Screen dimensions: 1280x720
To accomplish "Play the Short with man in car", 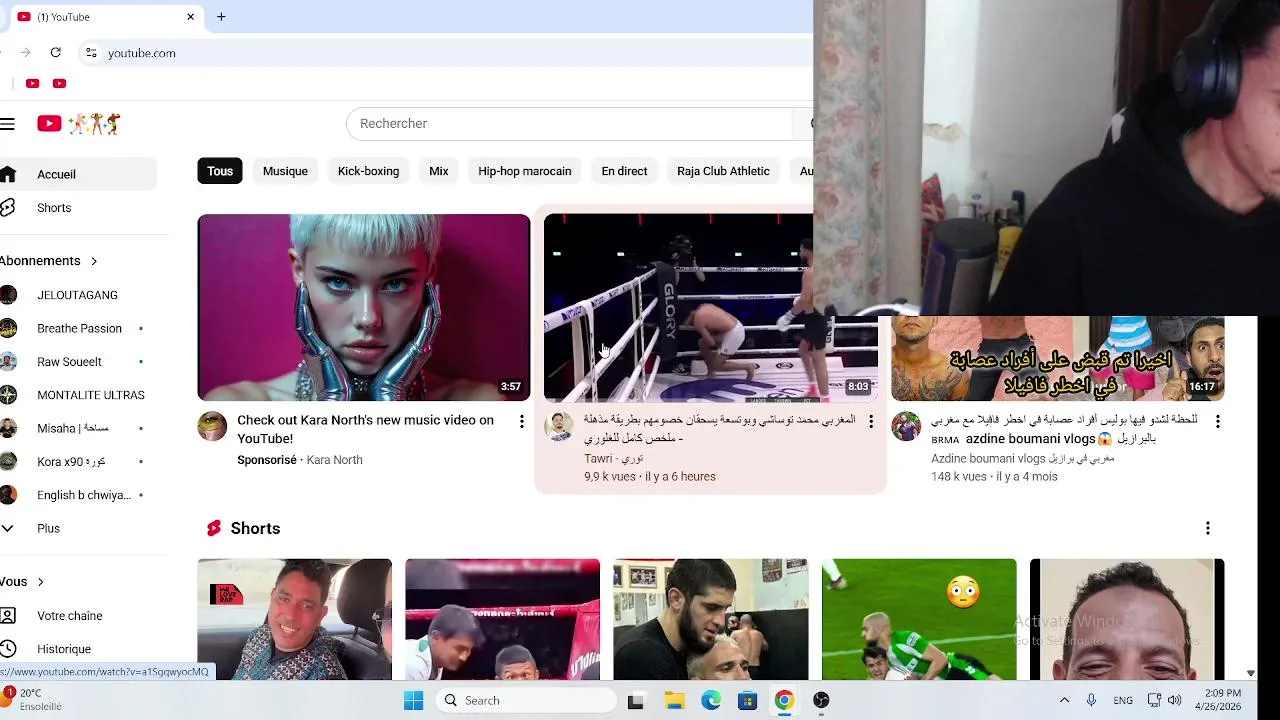I will [295, 619].
